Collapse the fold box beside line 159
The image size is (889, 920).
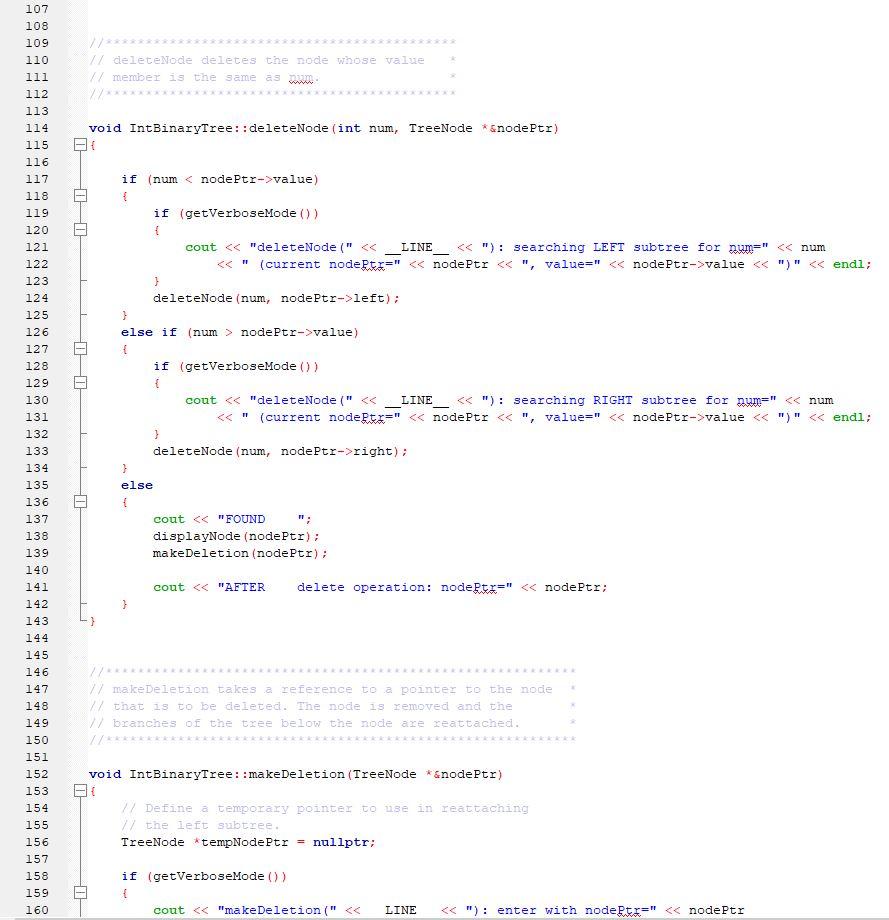click(81, 893)
